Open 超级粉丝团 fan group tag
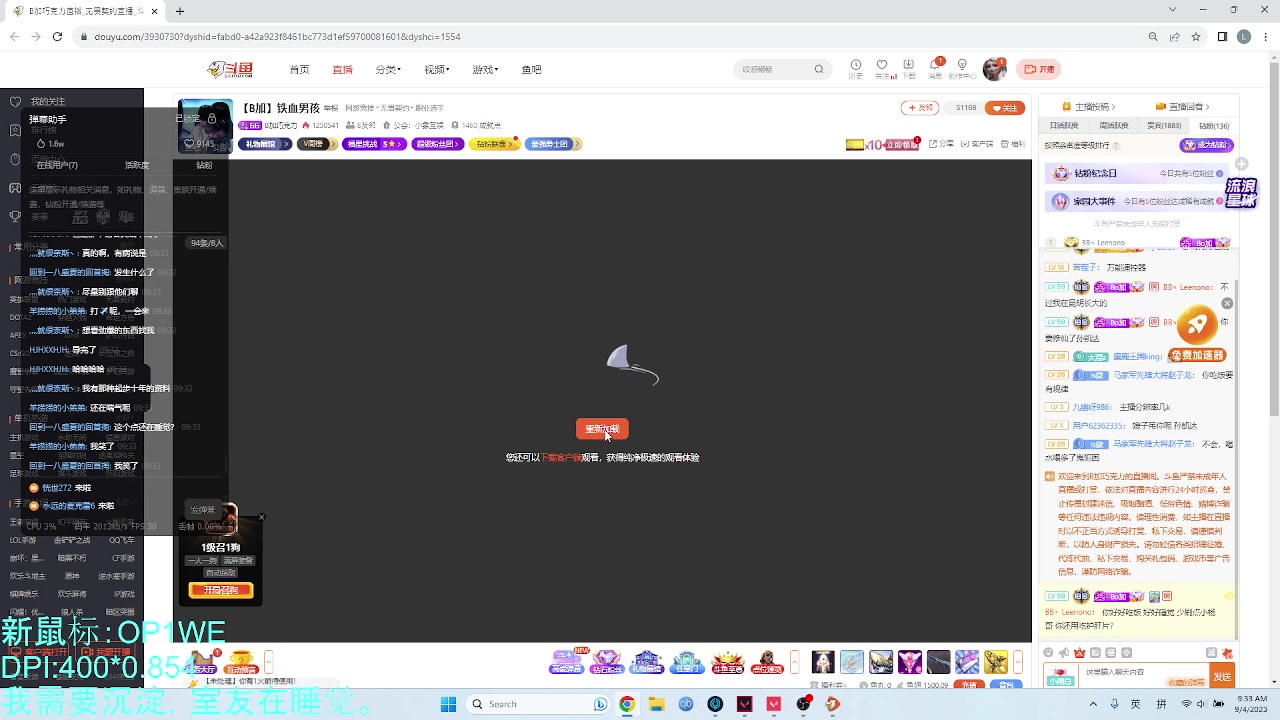Screen dimensions: 1280x720 pos(438,144)
